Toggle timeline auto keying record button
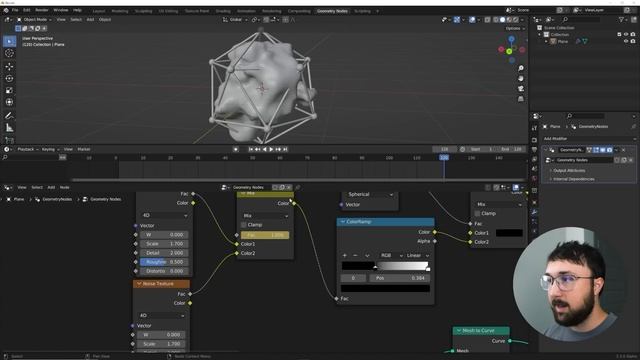Viewport: 640px width, 360px height. [x=236, y=149]
